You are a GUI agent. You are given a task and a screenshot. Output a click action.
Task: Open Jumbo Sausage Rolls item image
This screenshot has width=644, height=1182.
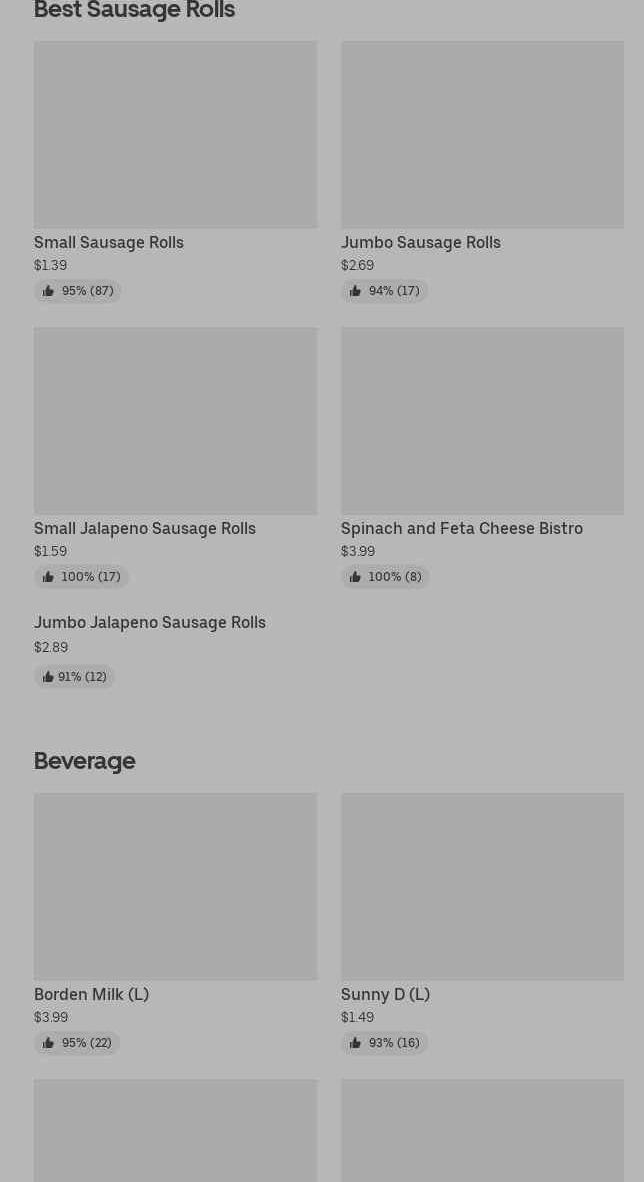(482, 134)
